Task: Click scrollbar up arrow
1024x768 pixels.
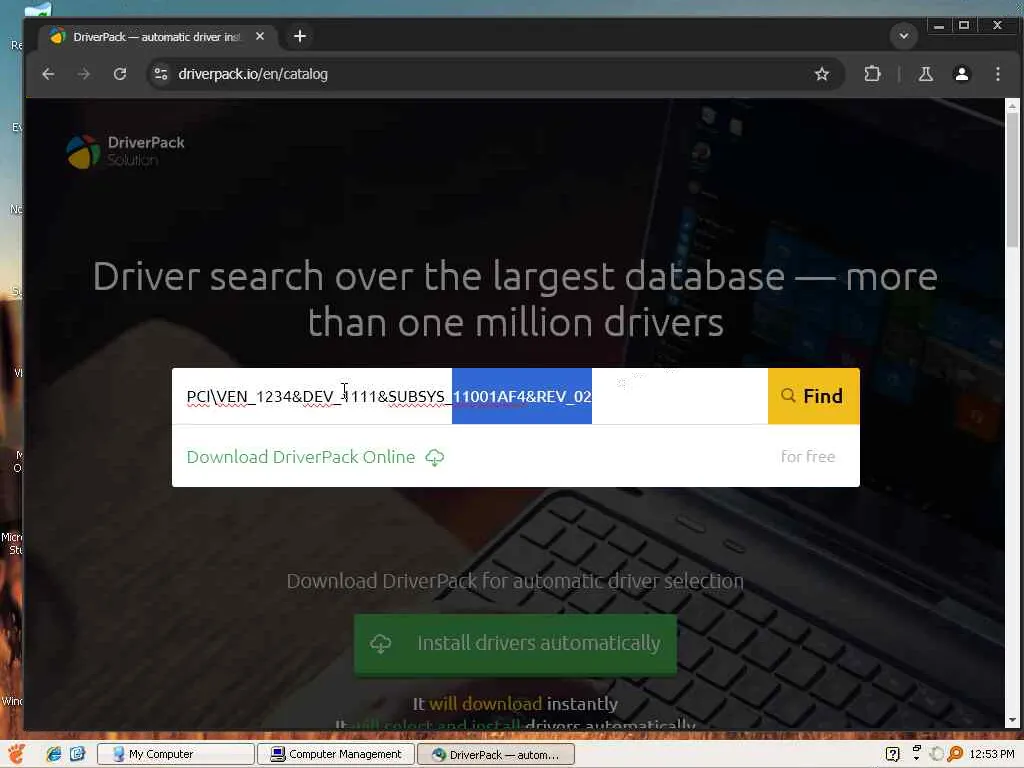Action: (1012, 106)
